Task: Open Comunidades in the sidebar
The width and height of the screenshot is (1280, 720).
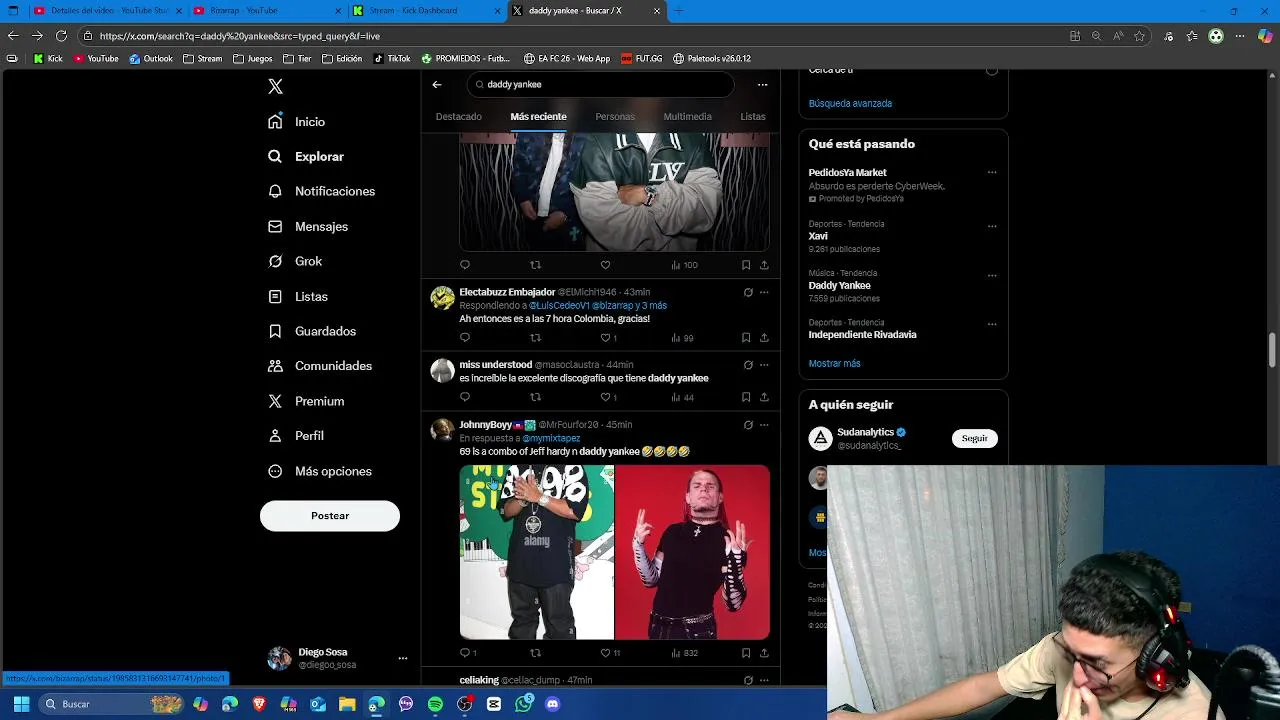Action: pos(320,366)
